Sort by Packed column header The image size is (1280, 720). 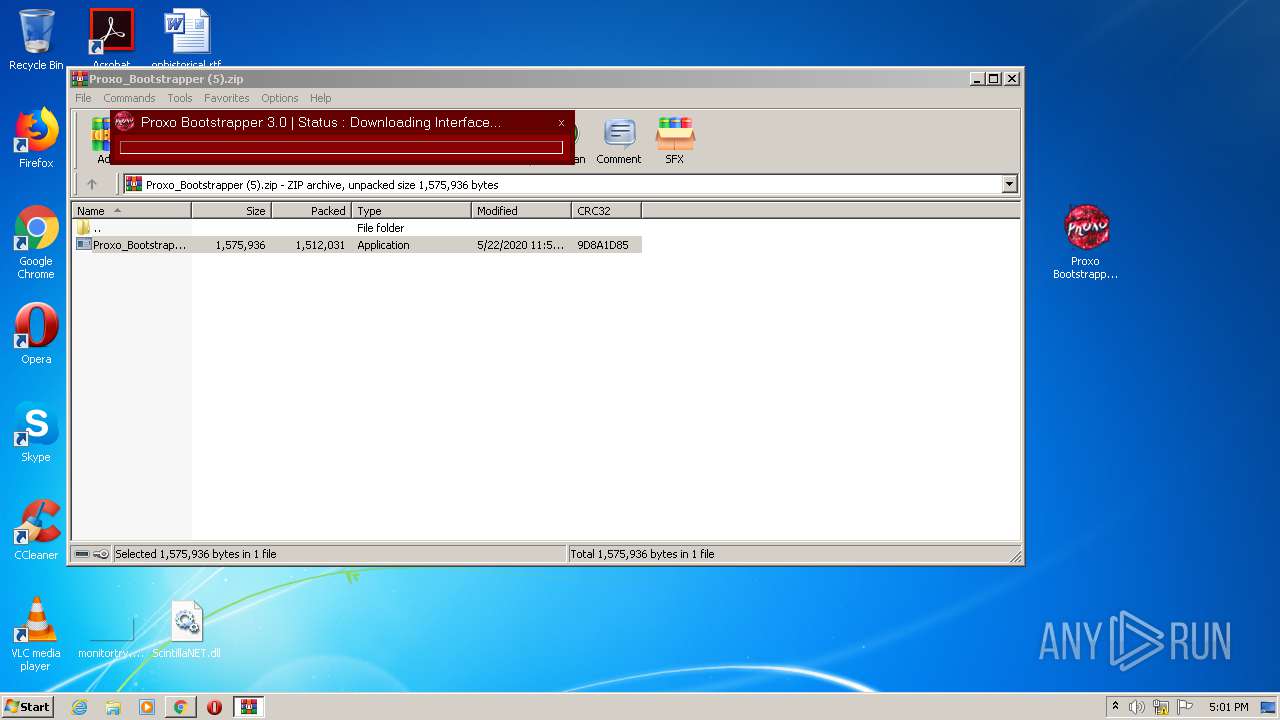(x=311, y=211)
